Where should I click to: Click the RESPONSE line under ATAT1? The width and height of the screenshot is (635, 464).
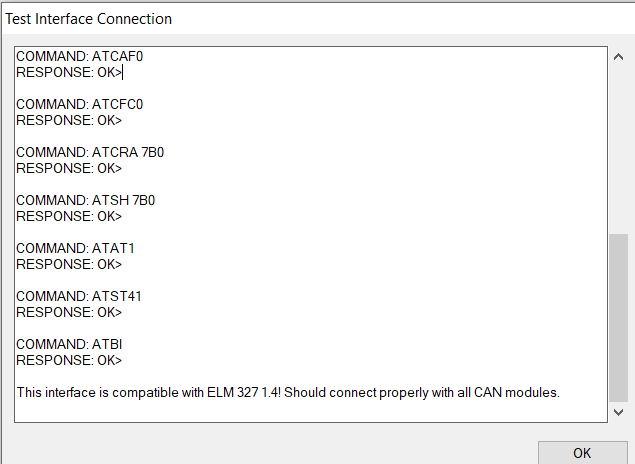coord(68,264)
